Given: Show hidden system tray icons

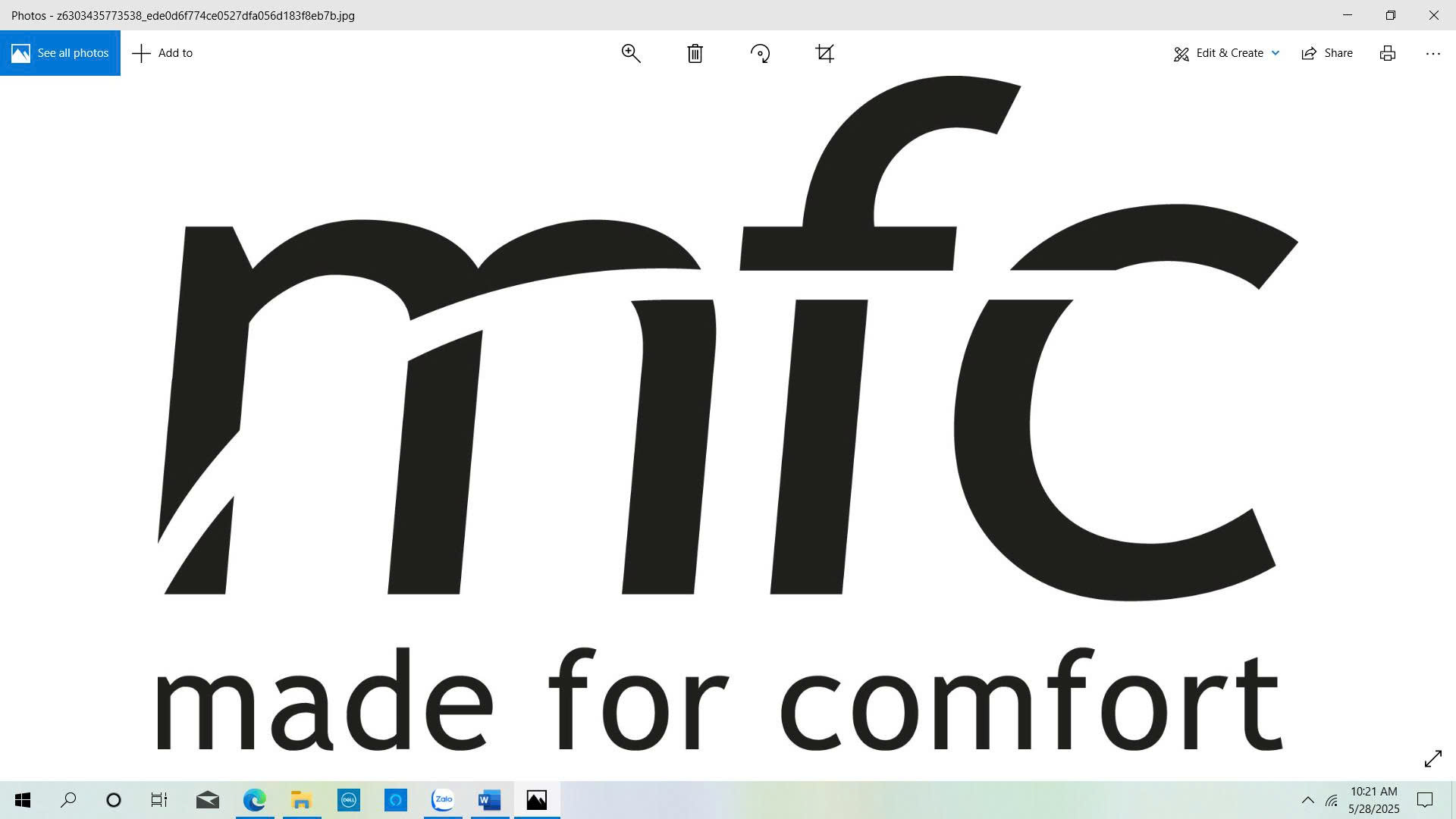Looking at the screenshot, I should pyautogui.click(x=1307, y=800).
